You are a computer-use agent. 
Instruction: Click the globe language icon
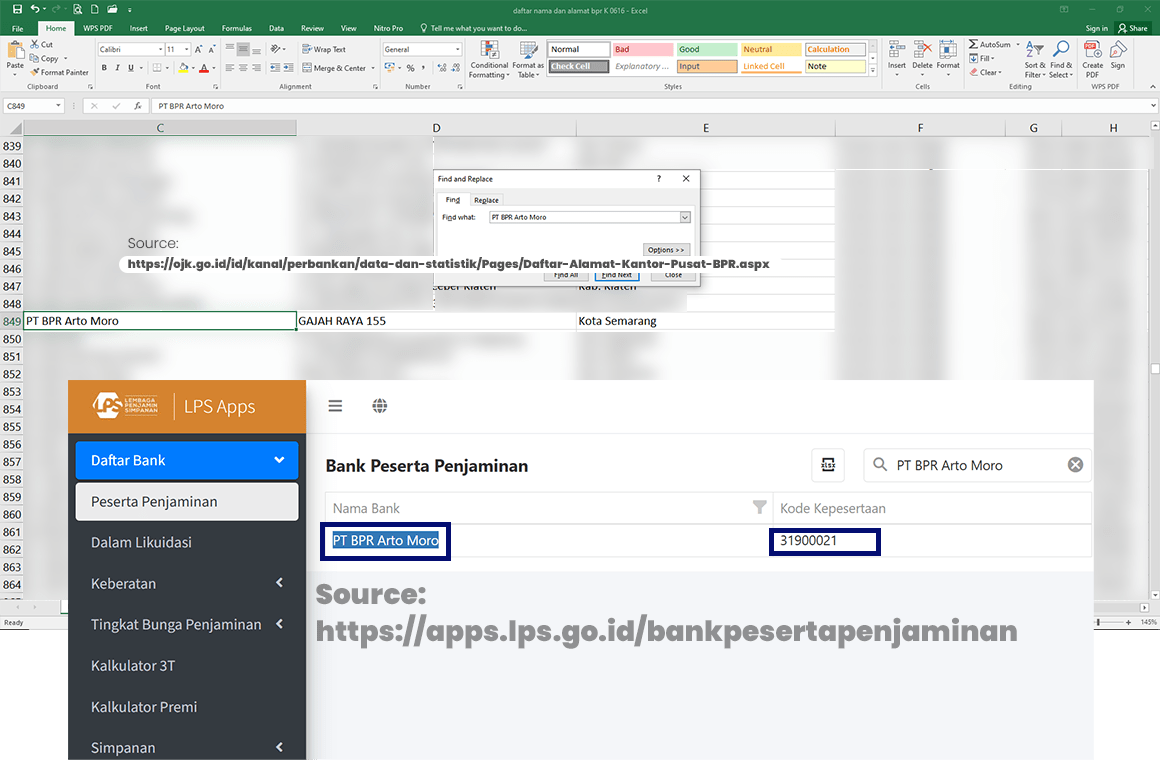(x=380, y=406)
